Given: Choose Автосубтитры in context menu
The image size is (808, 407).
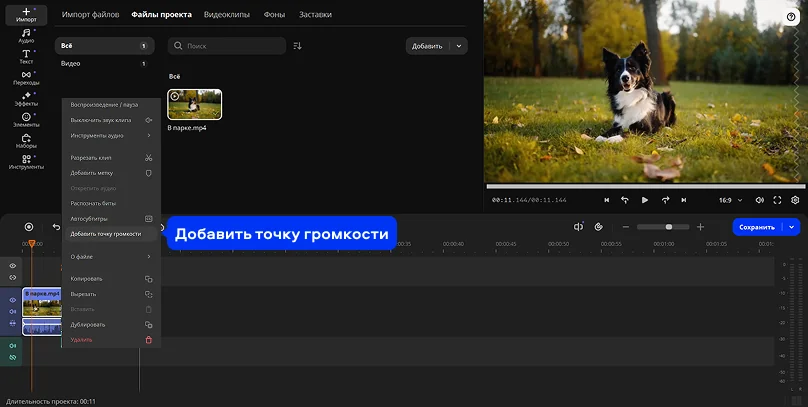Looking at the screenshot, I should click(x=111, y=219).
